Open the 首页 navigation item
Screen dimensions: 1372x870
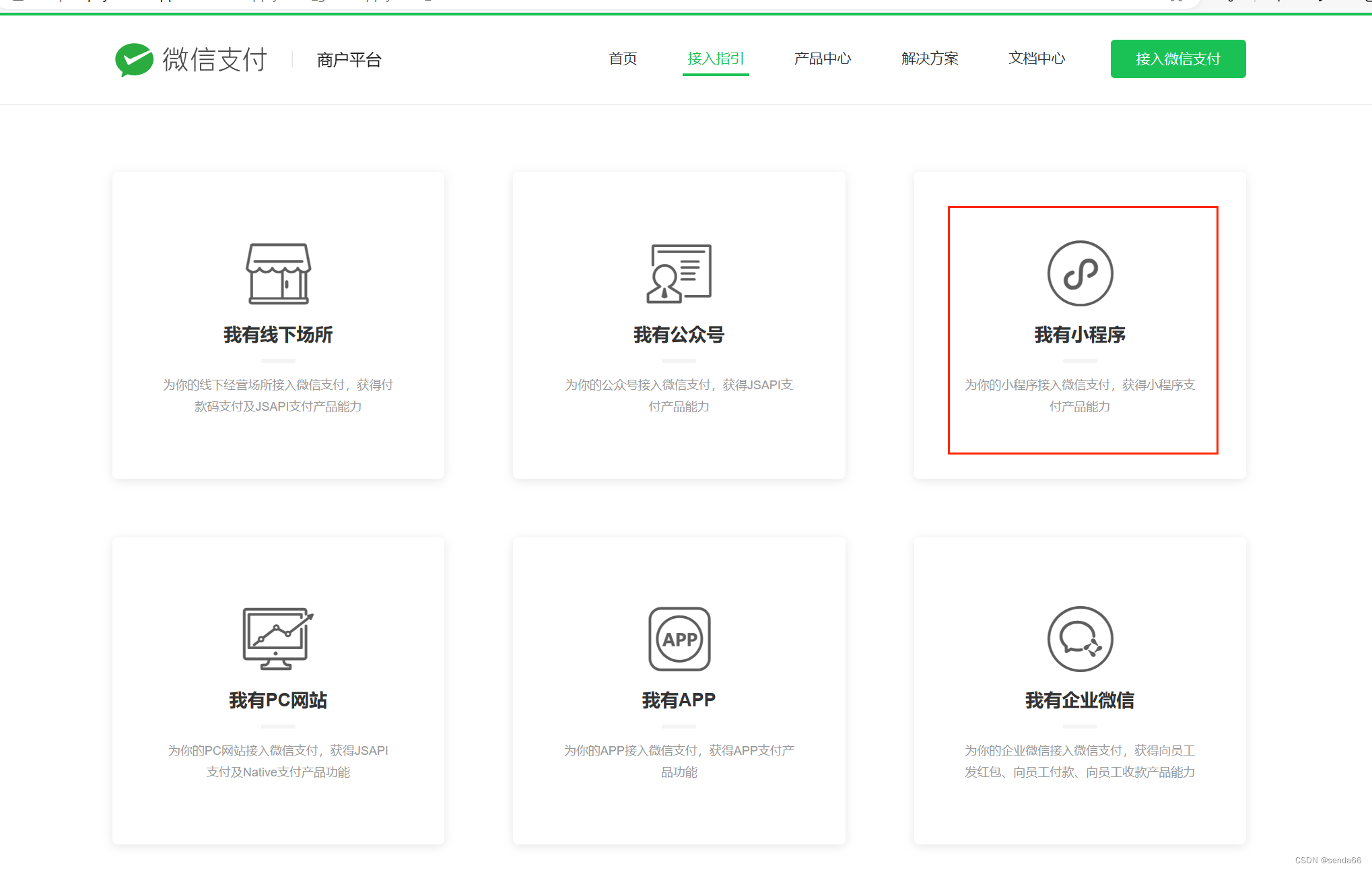click(623, 59)
